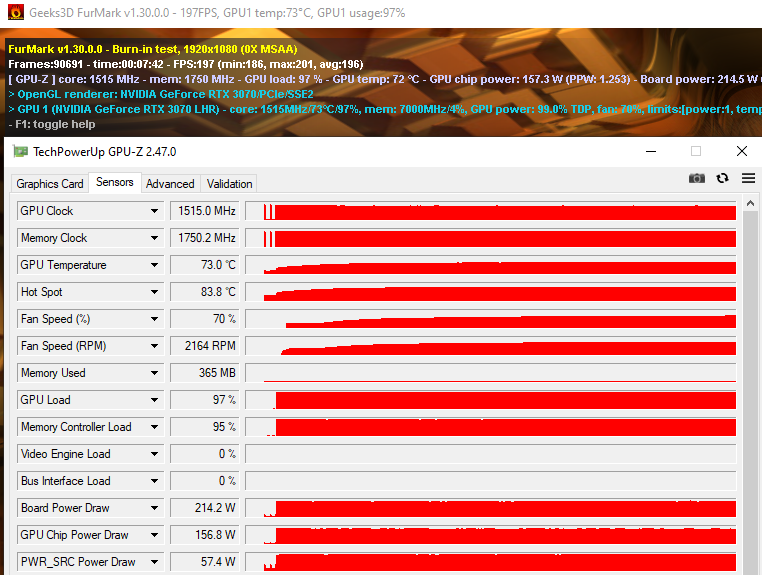Click the Hot Spot history graph

coord(491,292)
